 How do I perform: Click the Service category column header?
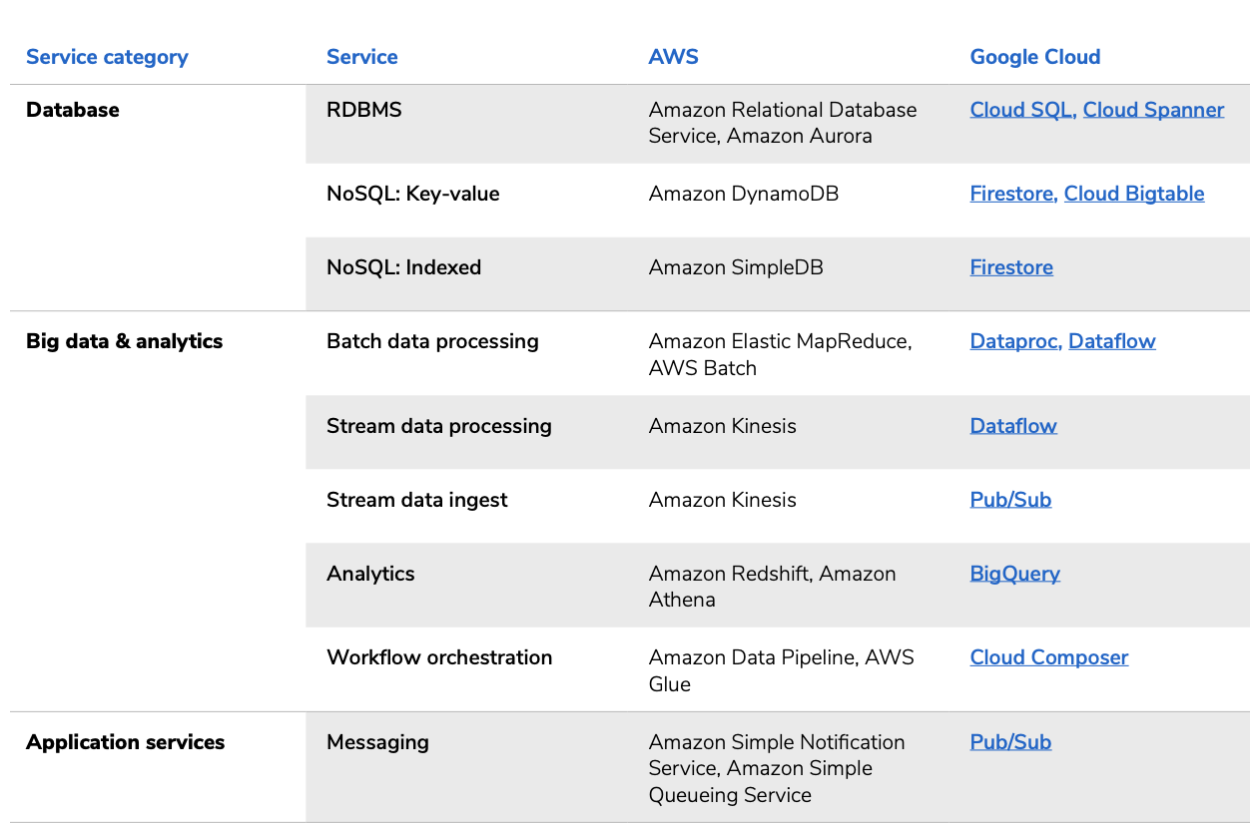[x=107, y=57]
